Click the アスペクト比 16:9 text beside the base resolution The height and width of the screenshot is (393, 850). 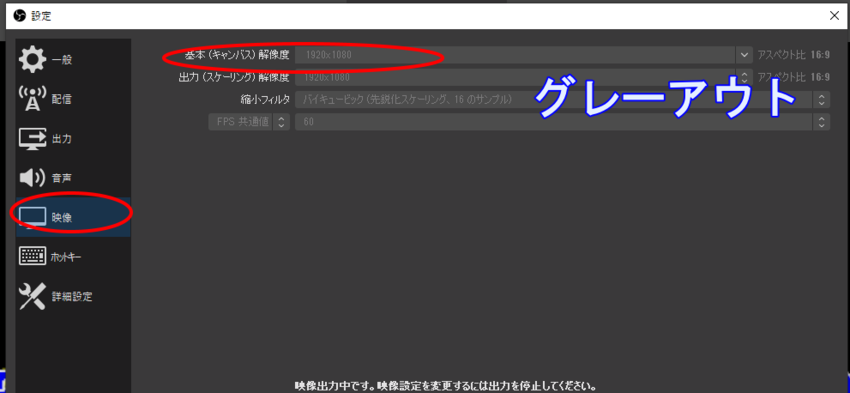pos(793,55)
